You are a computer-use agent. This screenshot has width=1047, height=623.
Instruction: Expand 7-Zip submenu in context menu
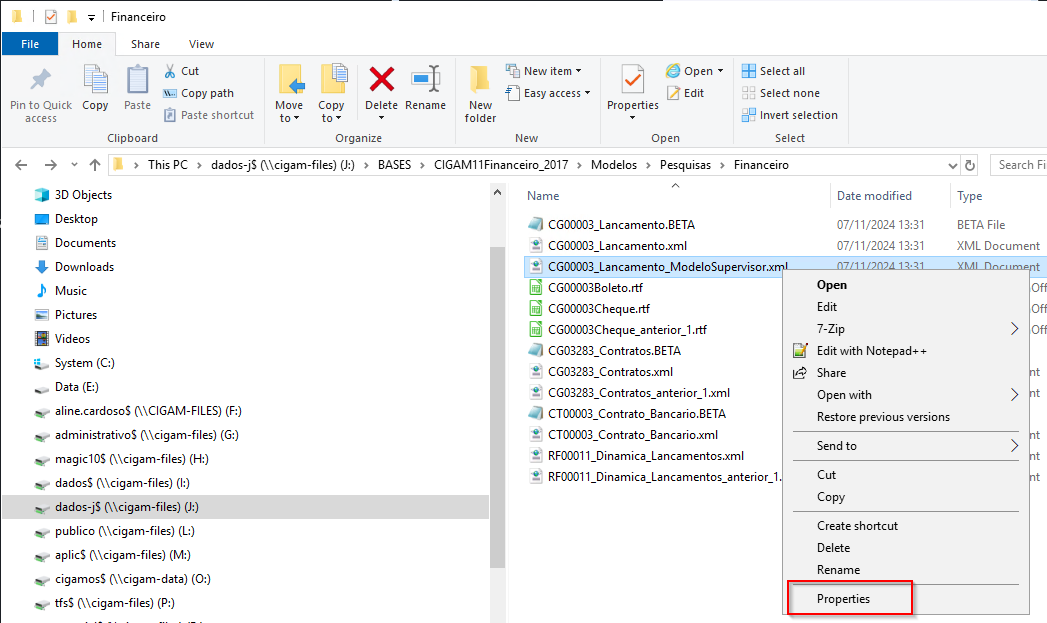tap(1014, 329)
